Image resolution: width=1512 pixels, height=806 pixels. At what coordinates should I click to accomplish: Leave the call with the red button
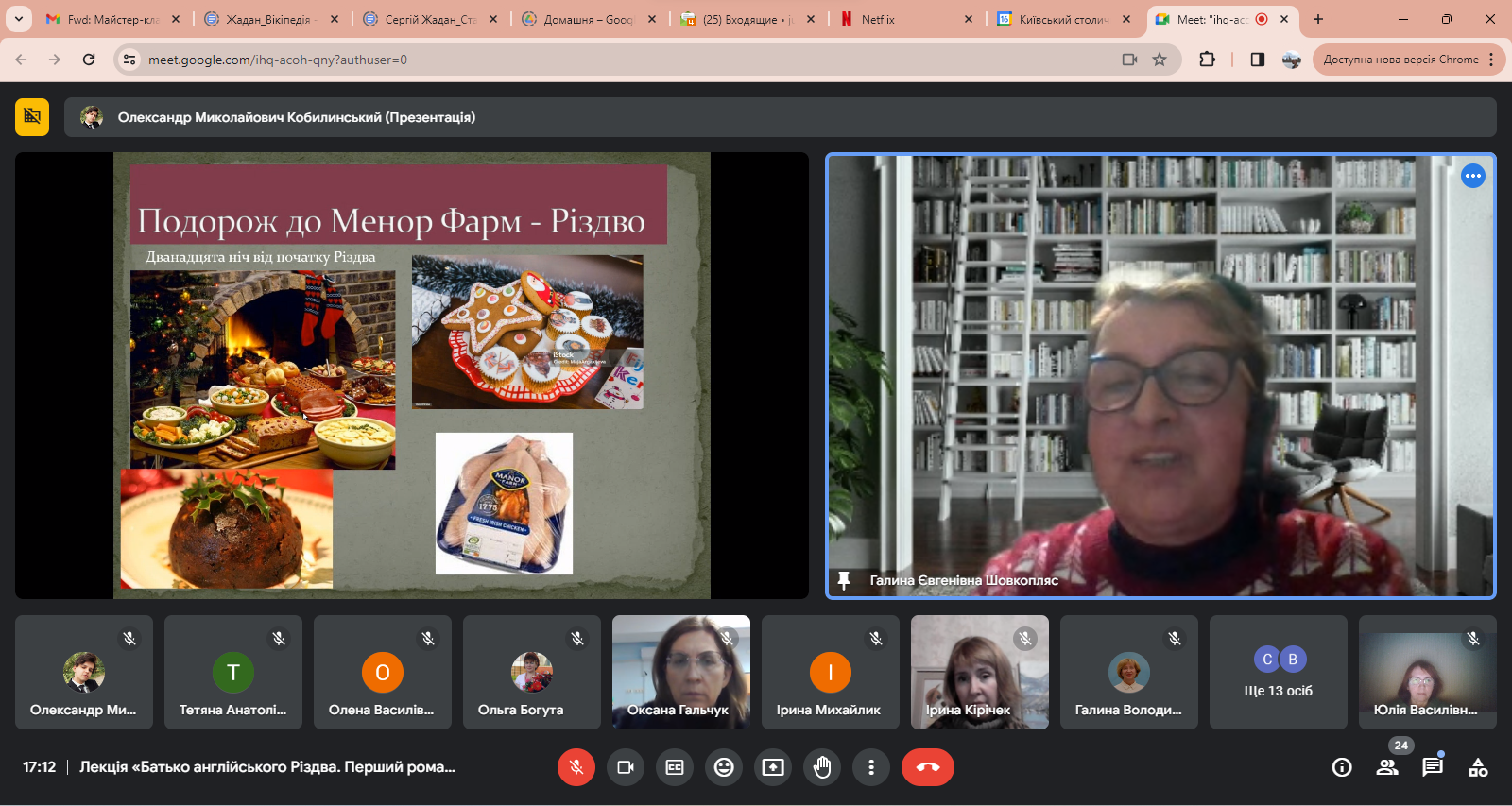coord(928,767)
